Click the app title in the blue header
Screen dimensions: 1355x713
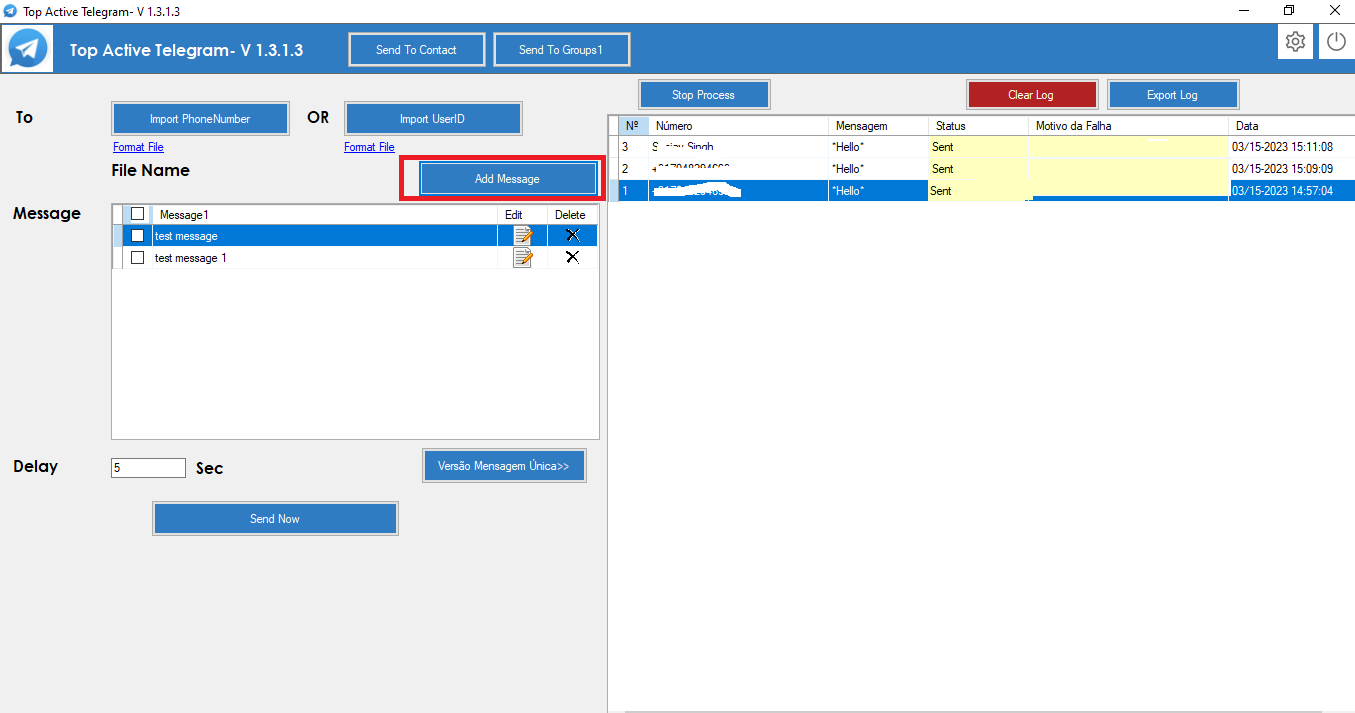tap(186, 50)
